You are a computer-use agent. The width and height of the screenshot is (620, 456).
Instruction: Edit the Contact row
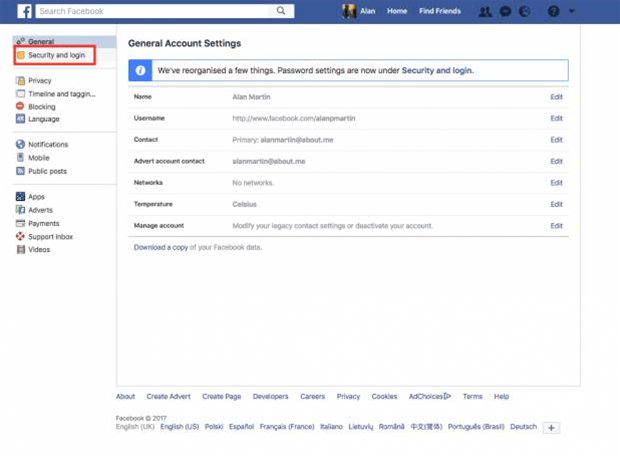click(x=556, y=140)
